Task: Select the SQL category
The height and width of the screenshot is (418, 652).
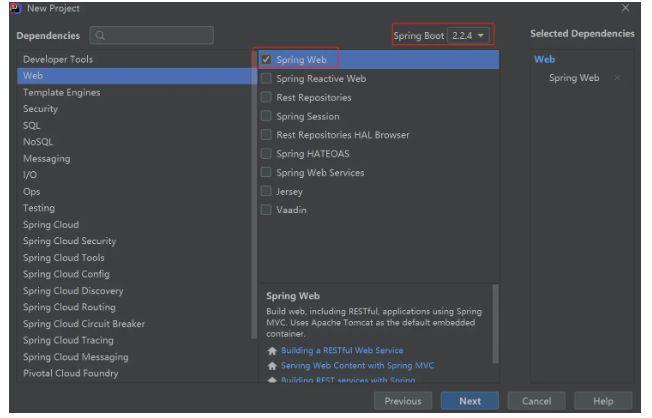Action: click(x=134, y=126)
